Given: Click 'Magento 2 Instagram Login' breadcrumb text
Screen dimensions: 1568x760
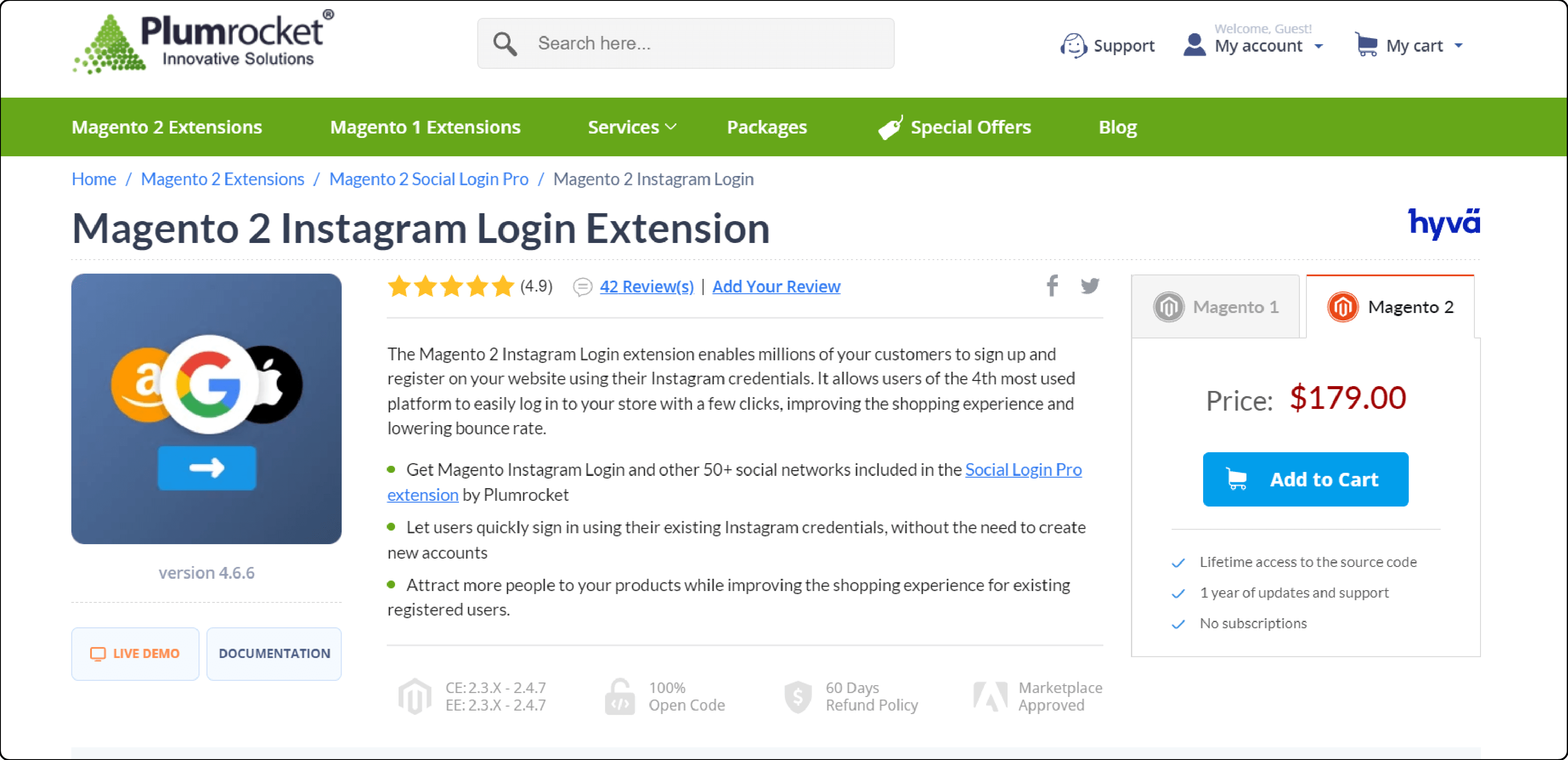Looking at the screenshot, I should [x=653, y=179].
